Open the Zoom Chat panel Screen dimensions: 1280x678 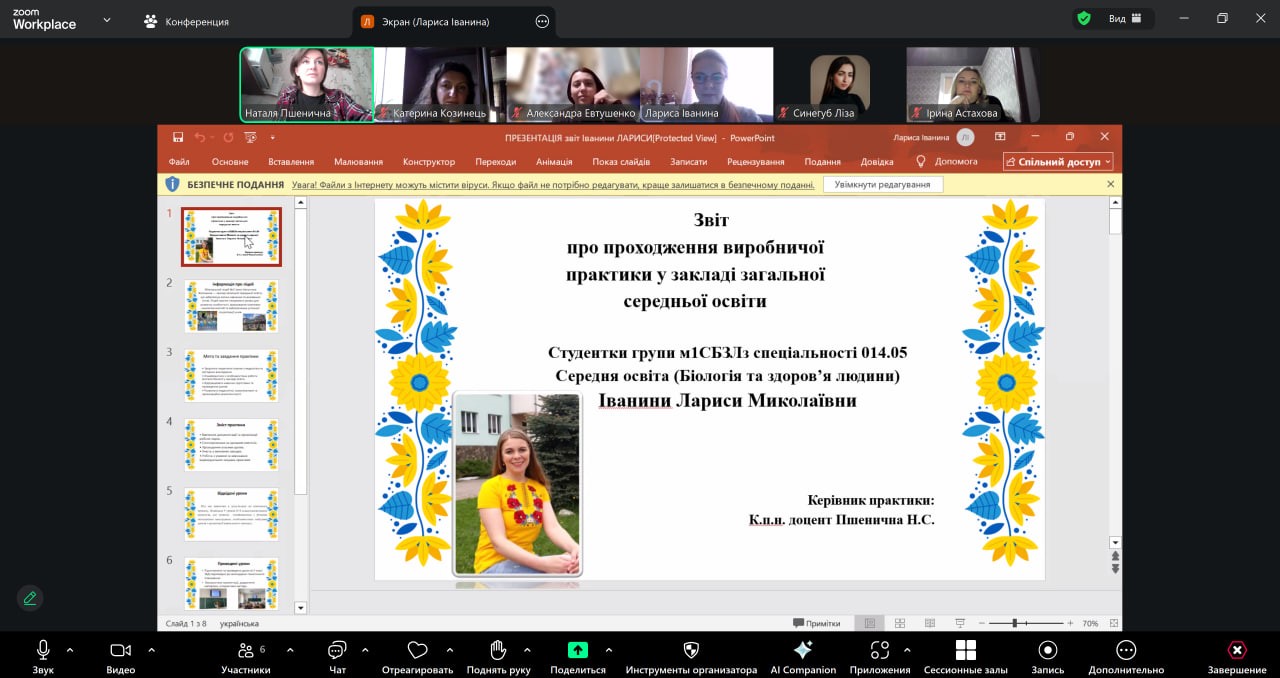337,652
